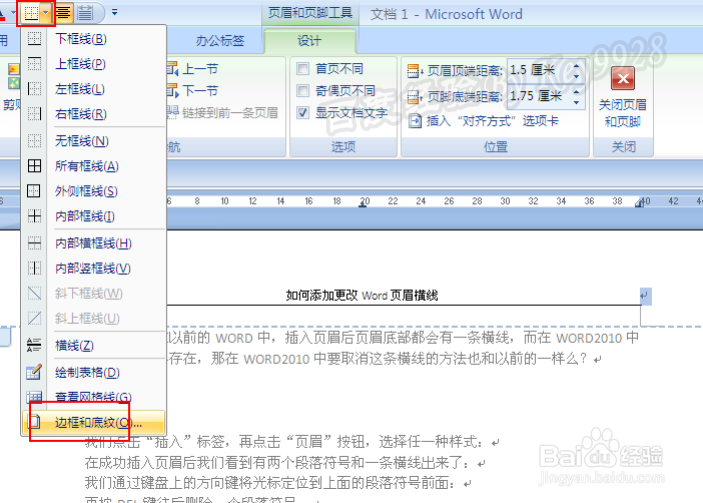Click the 页脚底端距离 value field 1.75 厘米
Screen dimensions: 703x503
(538, 96)
